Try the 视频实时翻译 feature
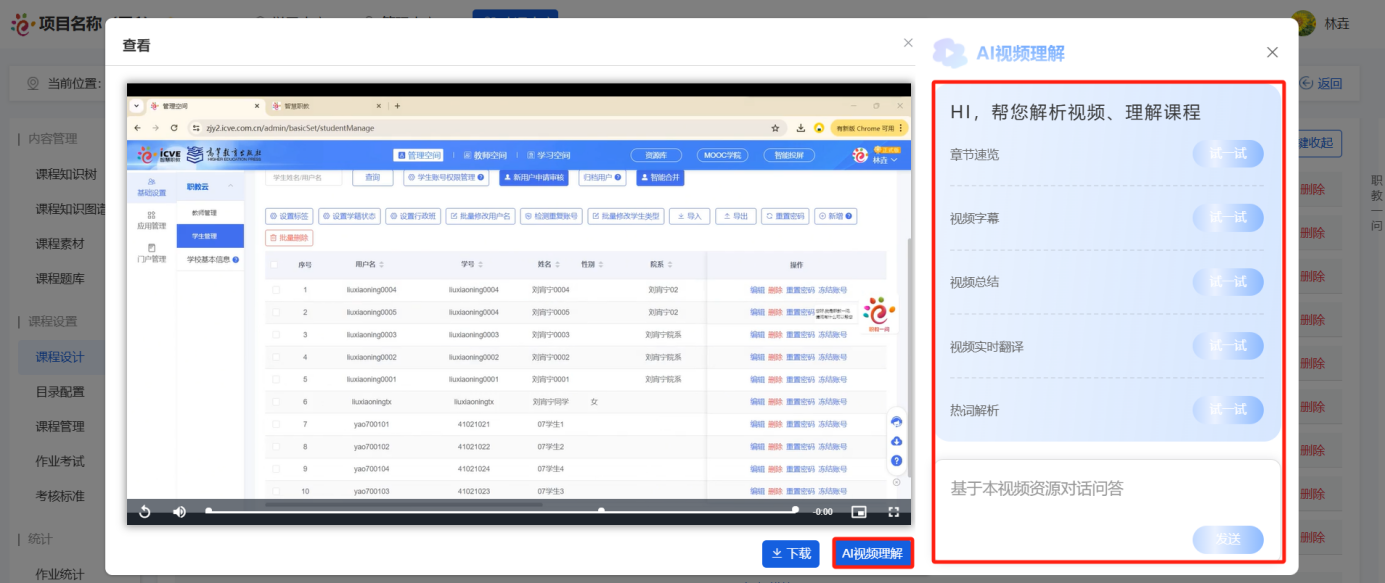 click(1227, 346)
